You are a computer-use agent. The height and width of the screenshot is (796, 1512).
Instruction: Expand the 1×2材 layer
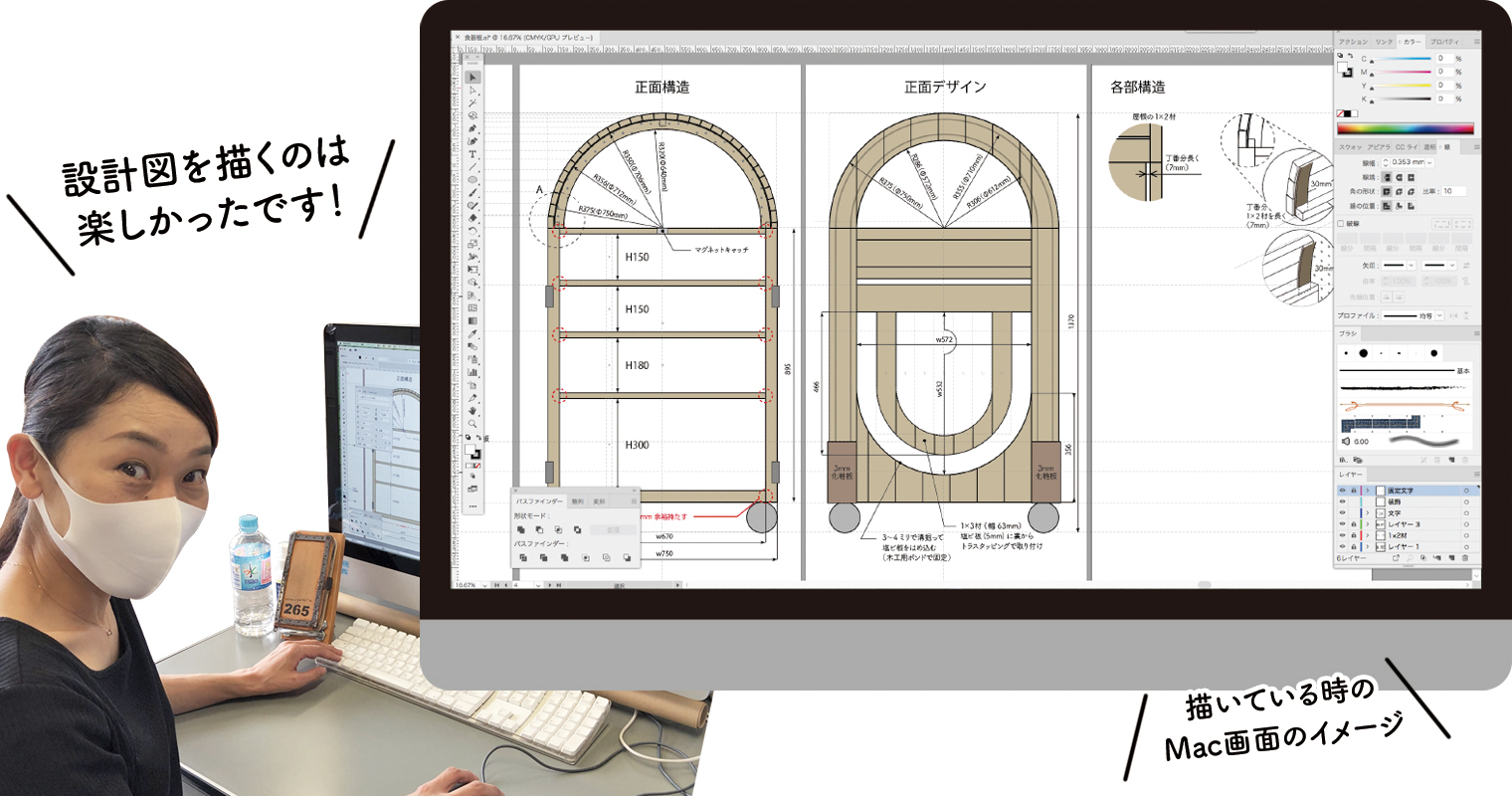[x=1368, y=535]
